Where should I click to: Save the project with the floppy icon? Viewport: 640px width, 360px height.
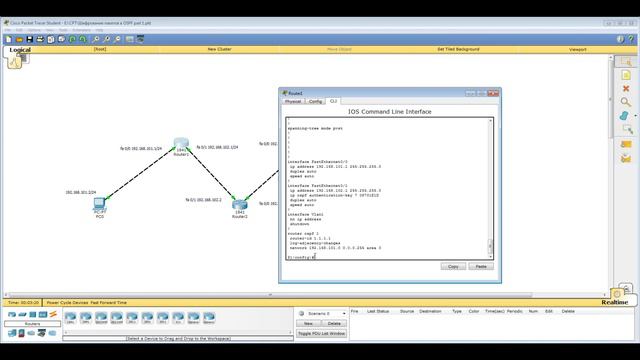tap(29, 39)
